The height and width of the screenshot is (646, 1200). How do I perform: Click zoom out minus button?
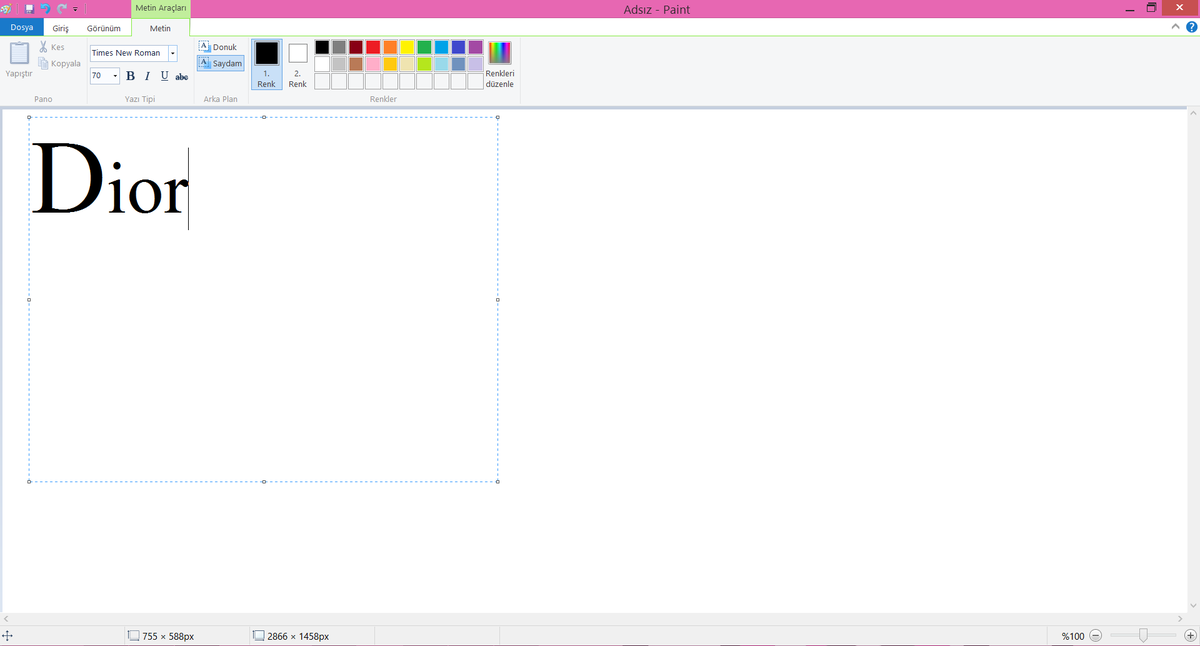[x=1096, y=636]
